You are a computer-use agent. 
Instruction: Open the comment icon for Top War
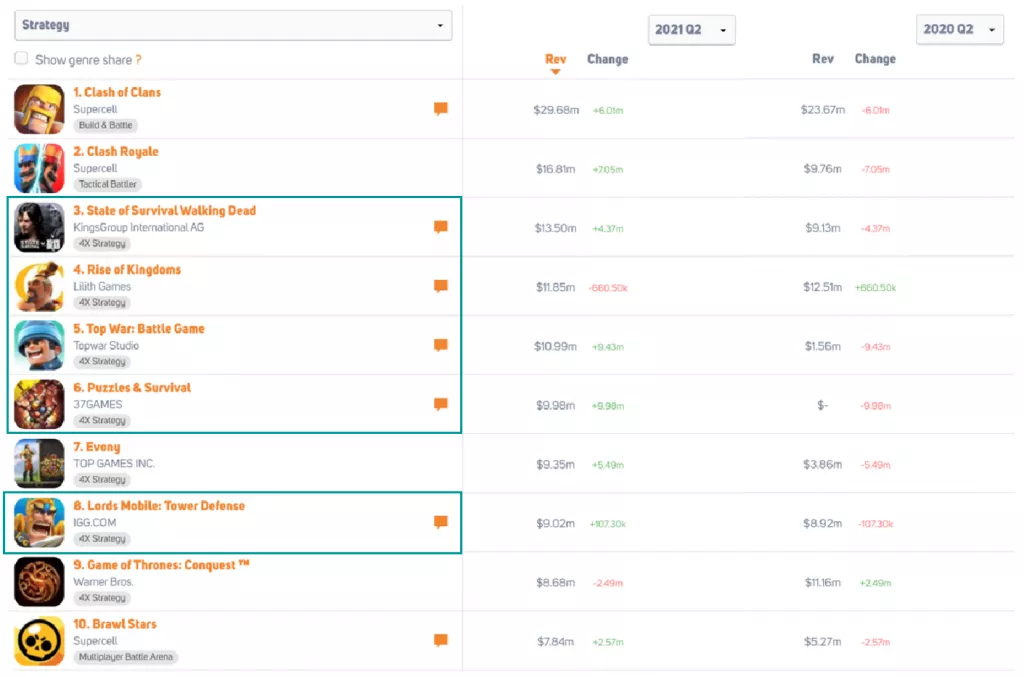tap(441, 345)
